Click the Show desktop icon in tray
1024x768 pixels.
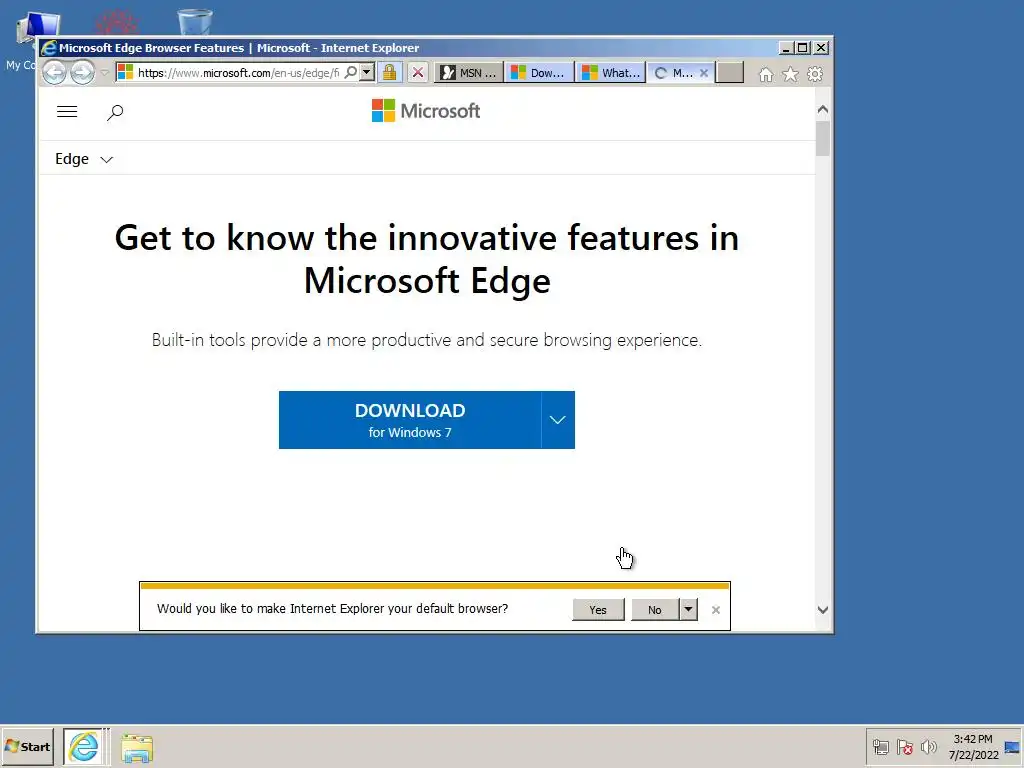(x=1012, y=747)
